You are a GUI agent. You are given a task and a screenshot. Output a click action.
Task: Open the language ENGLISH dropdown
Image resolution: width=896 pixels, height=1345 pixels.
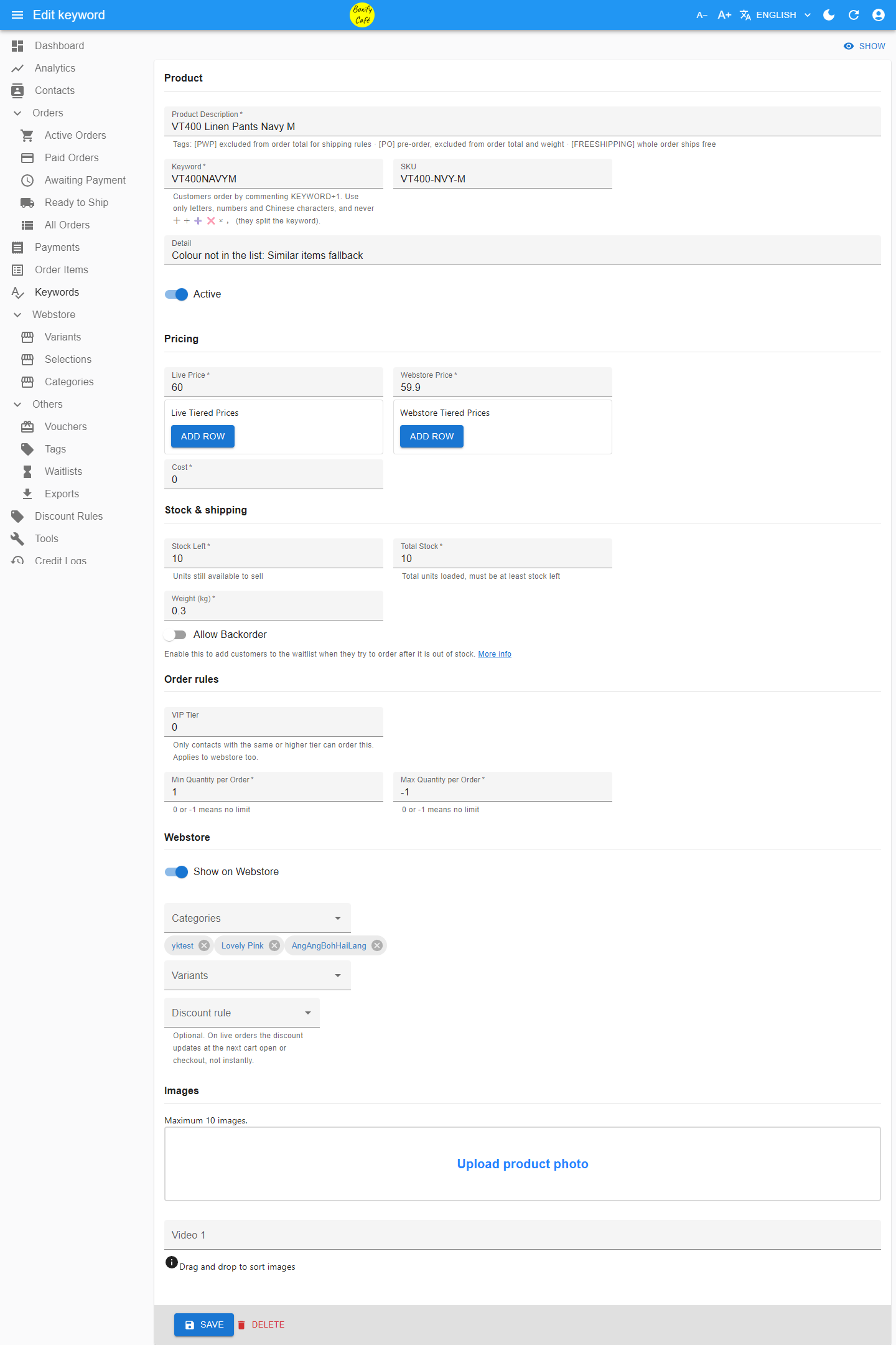click(775, 15)
